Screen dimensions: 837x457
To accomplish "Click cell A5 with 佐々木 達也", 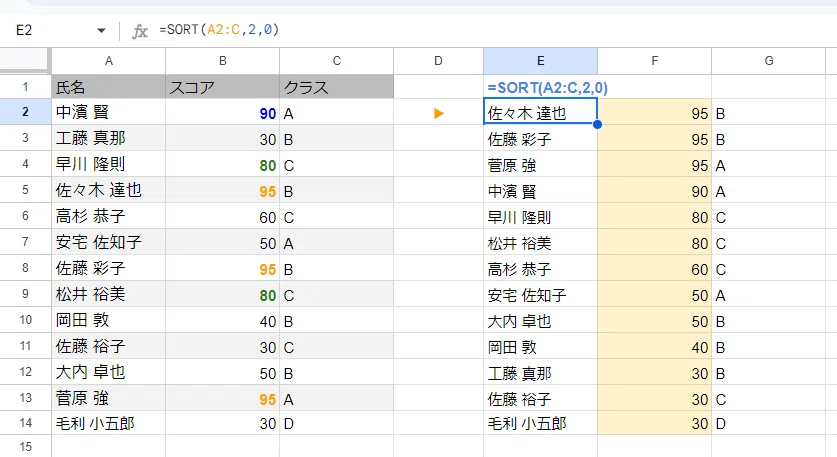I will tap(108, 190).
